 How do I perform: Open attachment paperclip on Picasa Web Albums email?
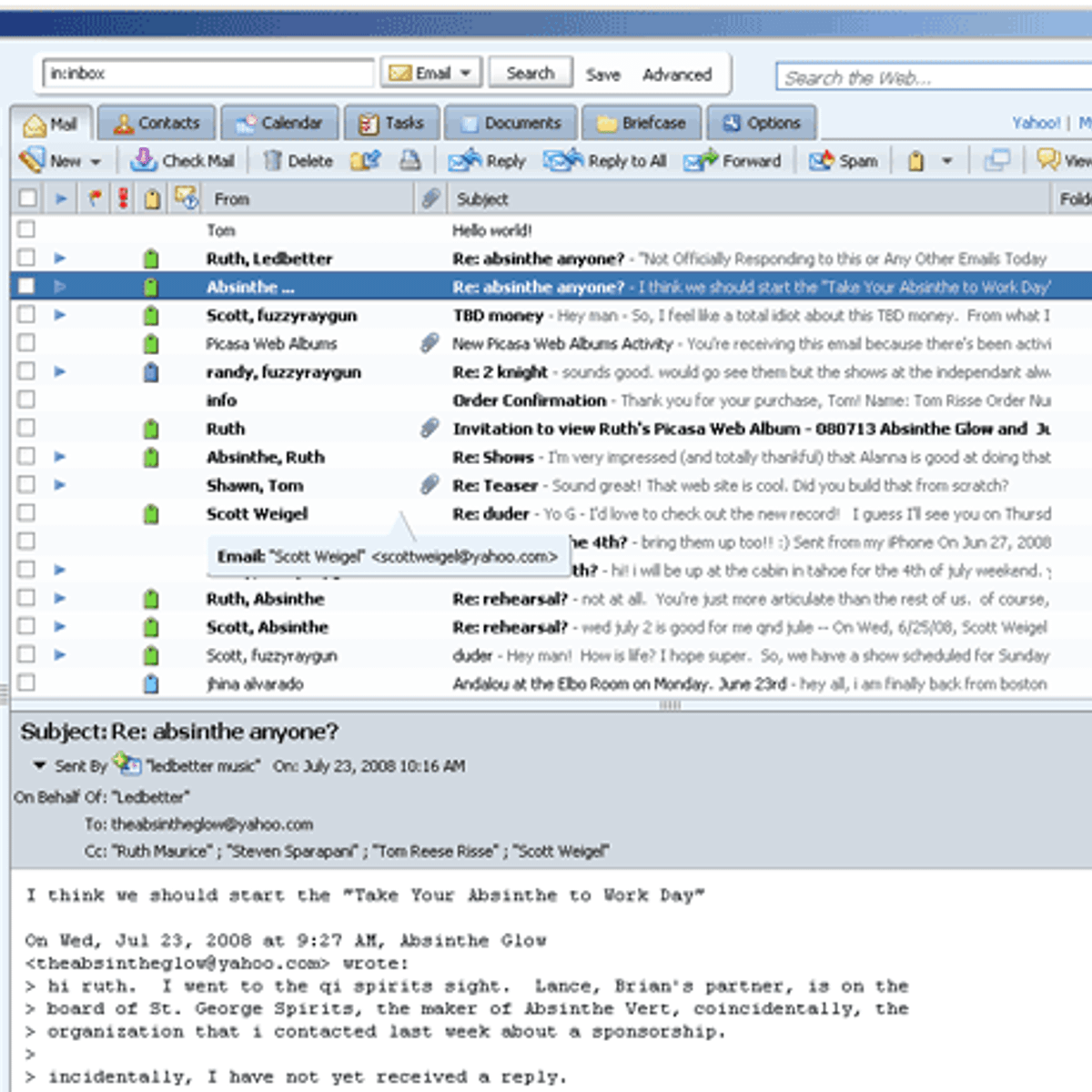pos(430,343)
